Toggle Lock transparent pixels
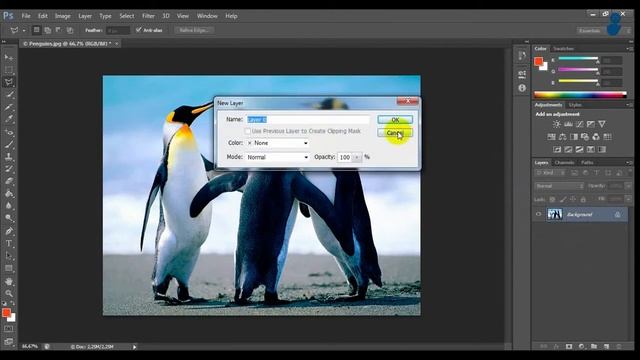The height and width of the screenshot is (360, 640). tap(552, 199)
